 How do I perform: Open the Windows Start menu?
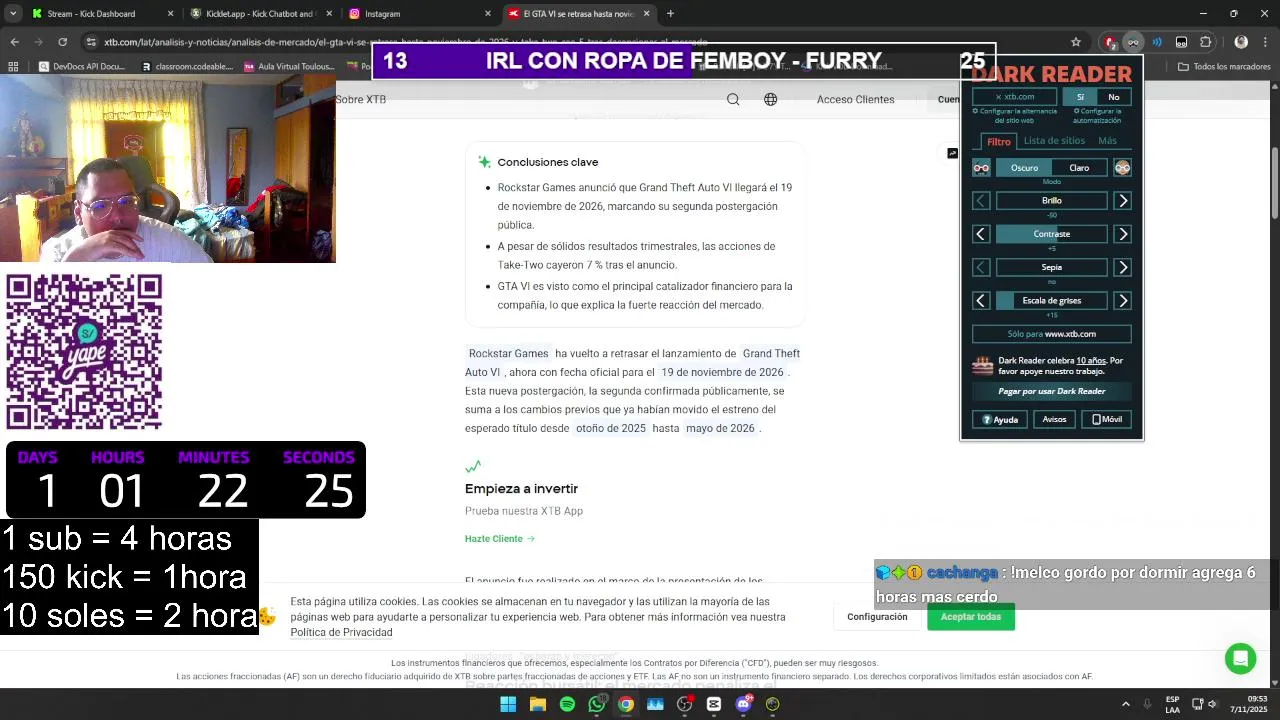pos(508,704)
